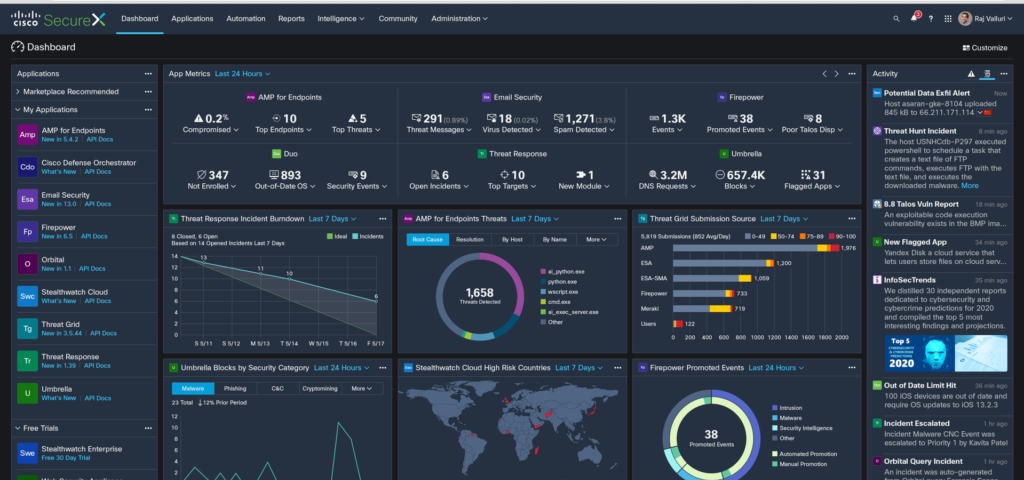Screen dimensions: 1024x480
Task: Expand Compromised metric dropdown
Action: [211, 130]
